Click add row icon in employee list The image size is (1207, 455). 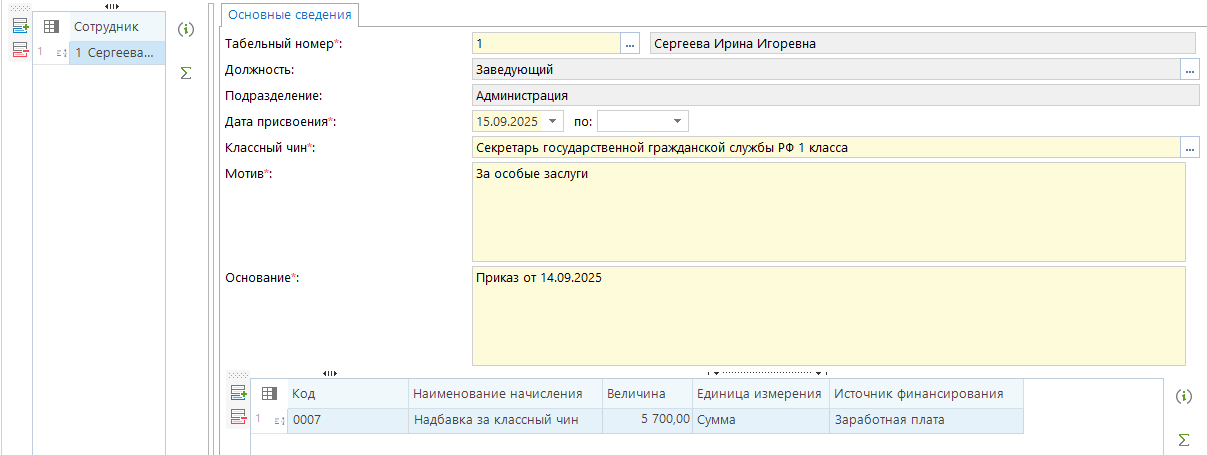[20, 27]
